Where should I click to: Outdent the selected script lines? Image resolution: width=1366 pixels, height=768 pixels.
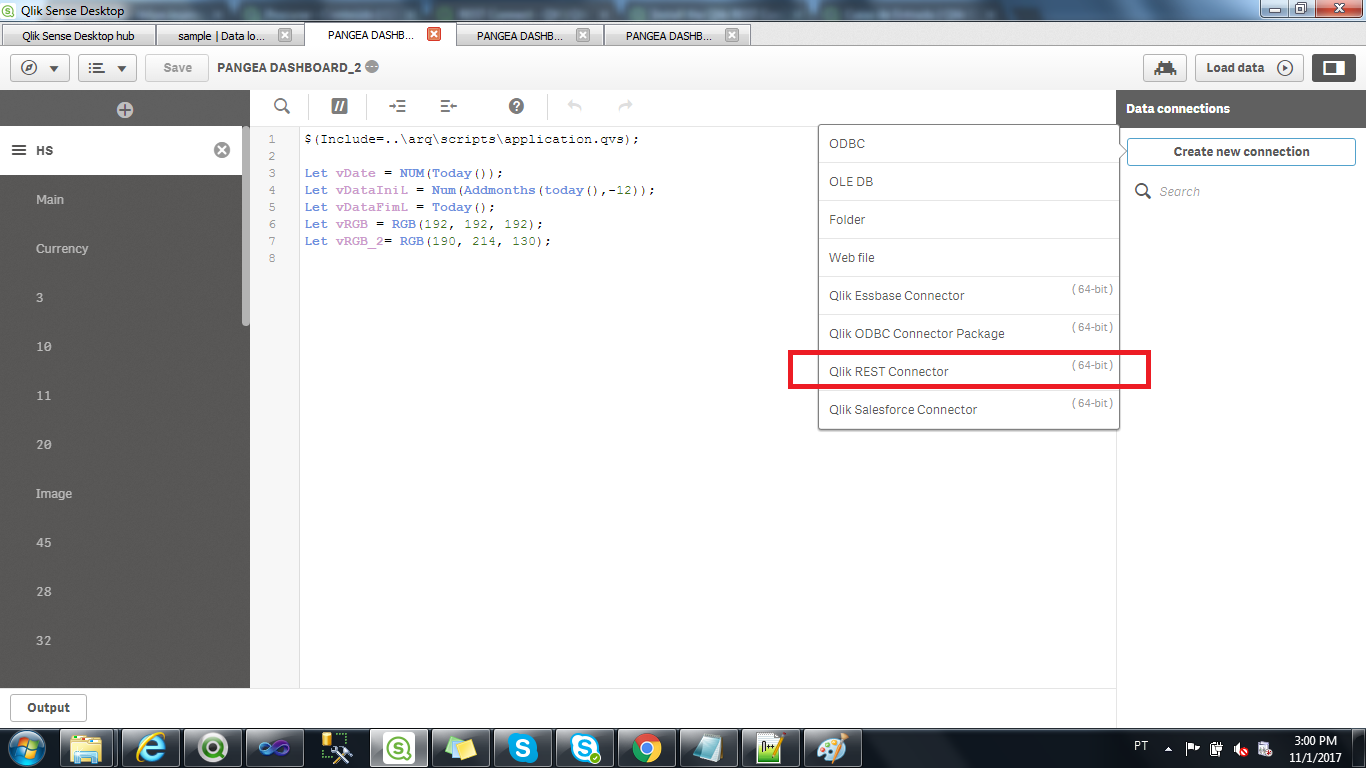[x=448, y=106]
